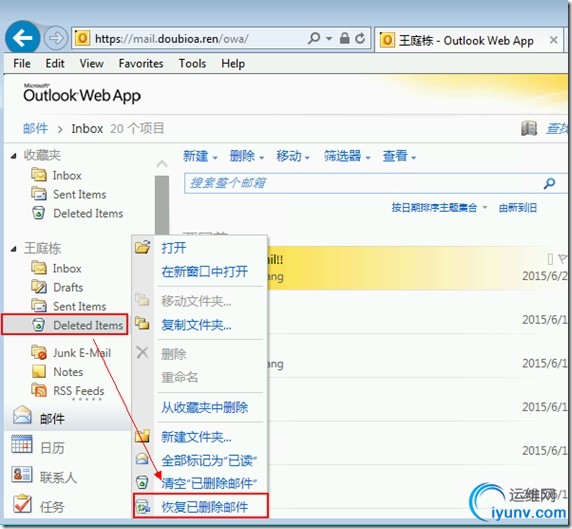Switch to the 任务 tasks module

pos(52,507)
